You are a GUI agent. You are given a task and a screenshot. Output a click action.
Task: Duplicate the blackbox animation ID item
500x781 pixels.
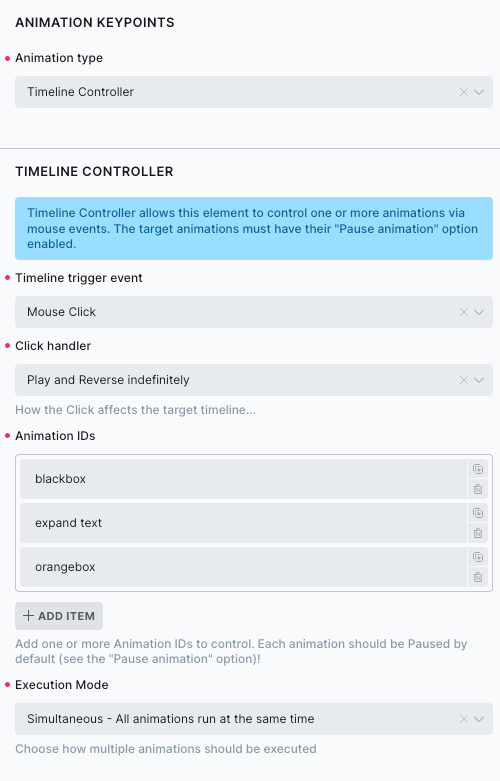478,469
